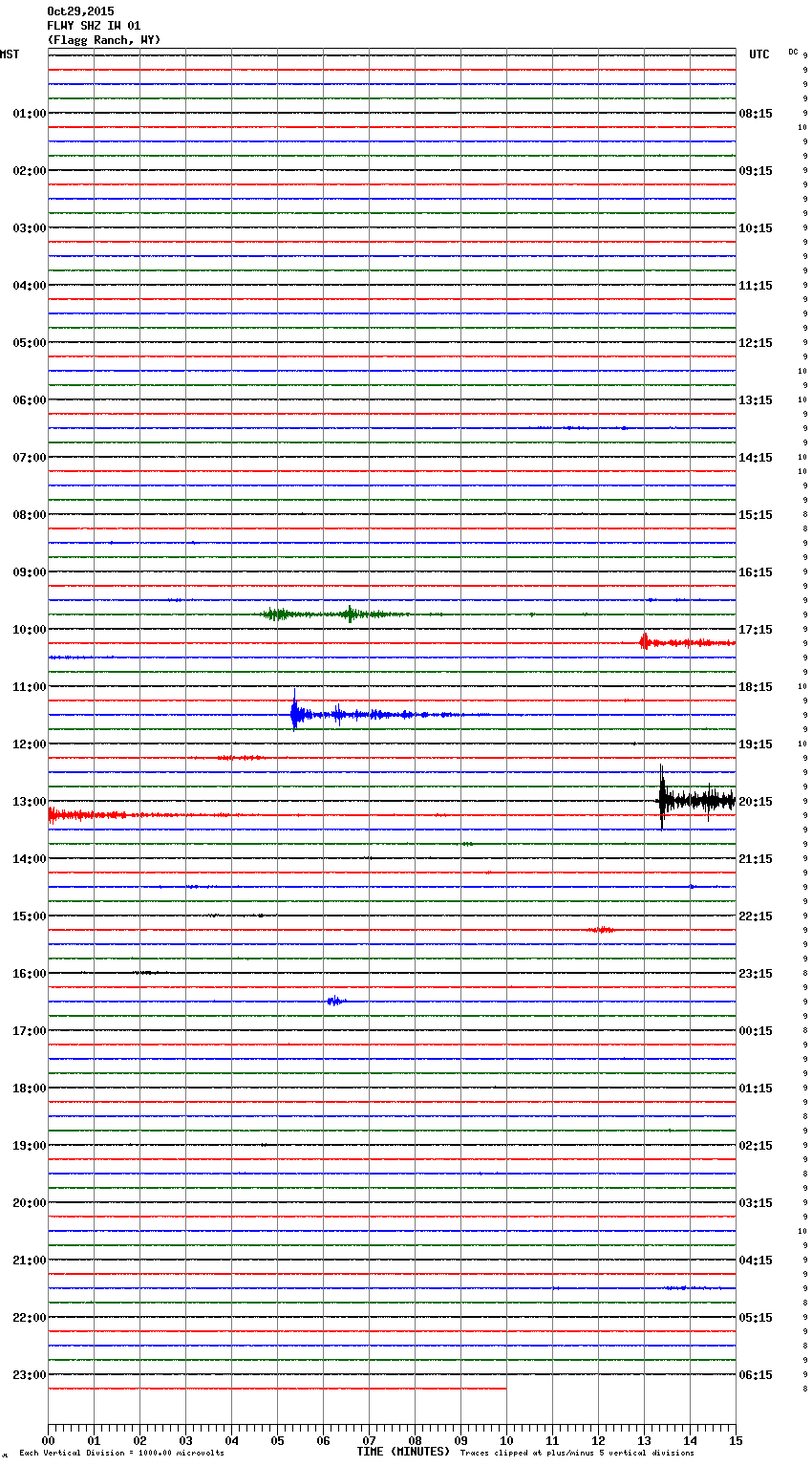812x1466 pixels.
Task: Click minute 10 on the bottom axis
Action: tap(506, 1441)
